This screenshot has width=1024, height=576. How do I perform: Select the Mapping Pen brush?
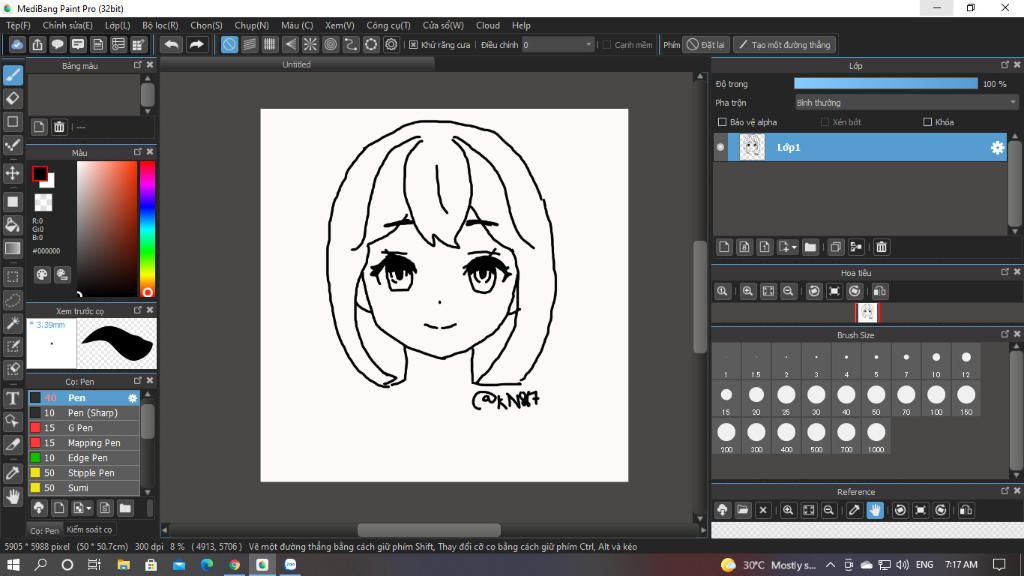84,443
